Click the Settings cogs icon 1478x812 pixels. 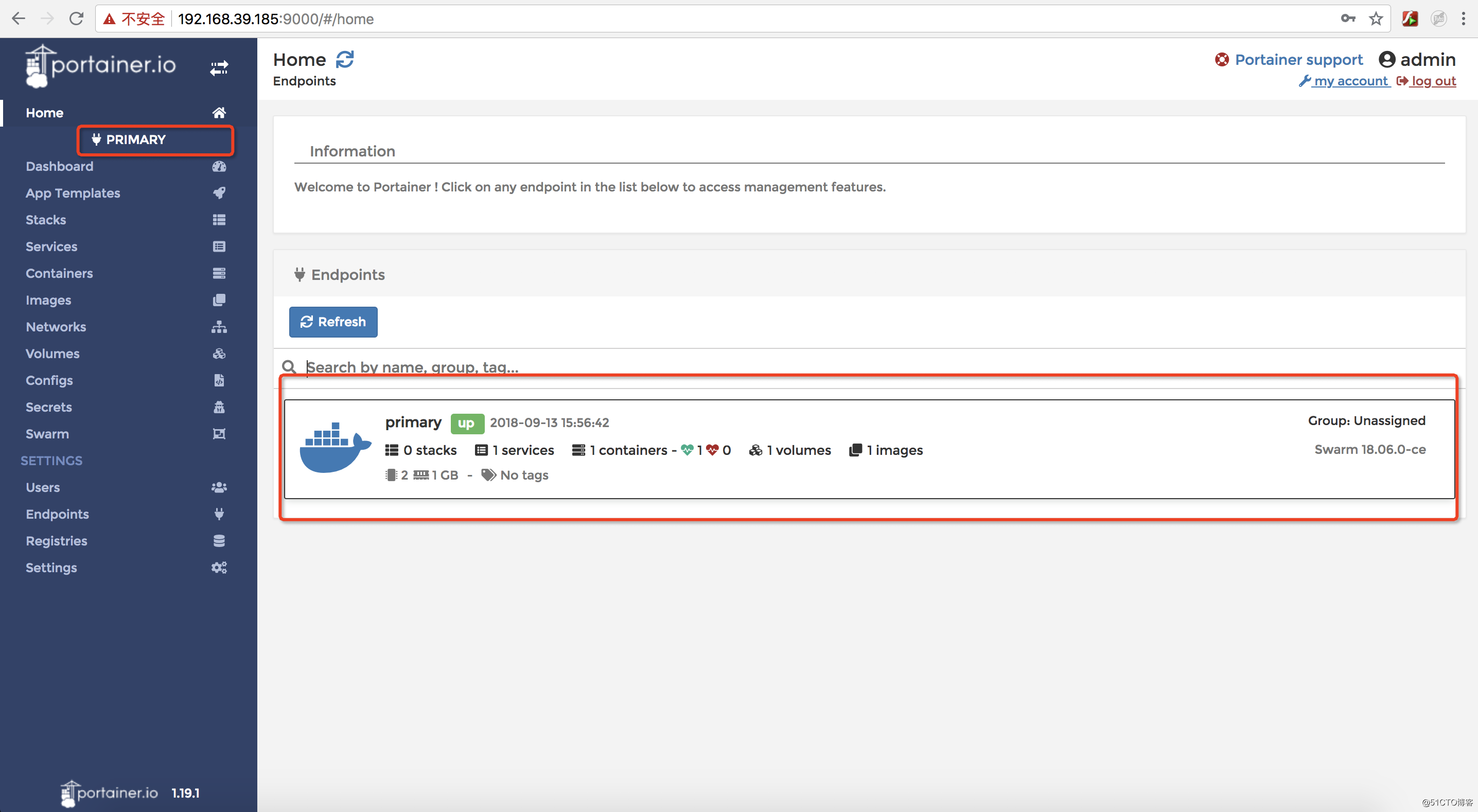coord(219,568)
